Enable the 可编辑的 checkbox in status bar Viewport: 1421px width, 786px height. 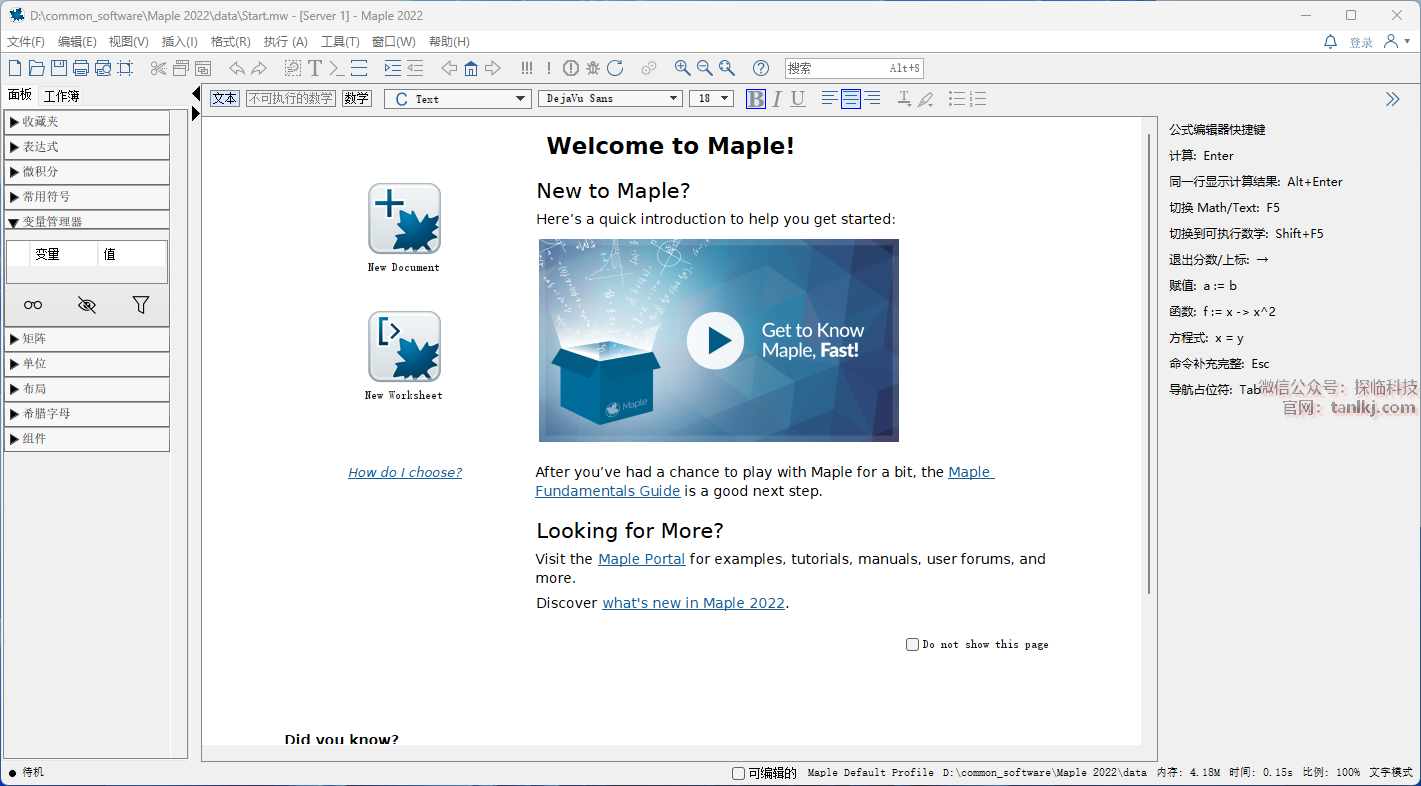739,773
